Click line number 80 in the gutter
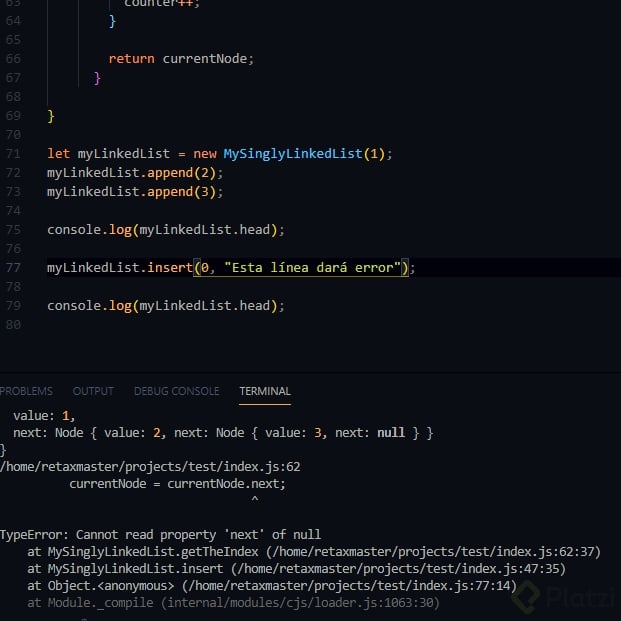This screenshot has height=621, width=621. (13, 325)
